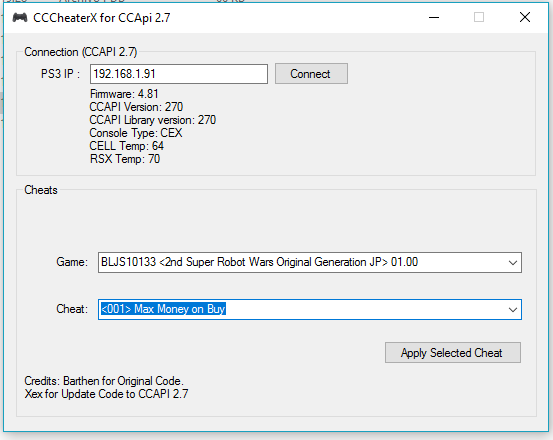The height and width of the screenshot is (440, 553).
Task: Click the highlighted Max Money on Buy text
Action: 163,309
